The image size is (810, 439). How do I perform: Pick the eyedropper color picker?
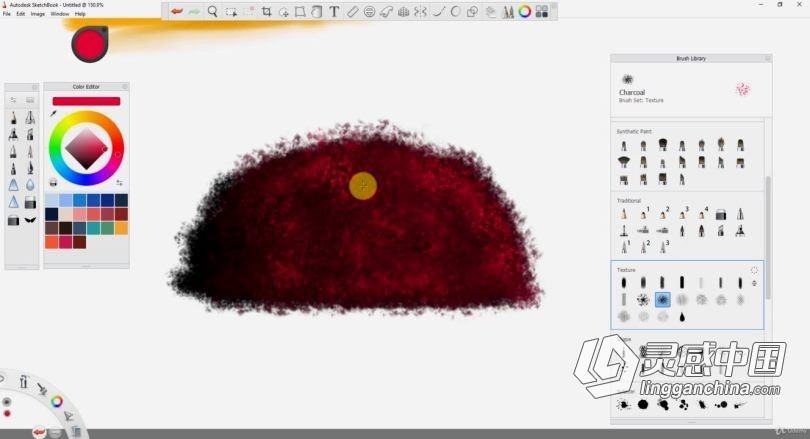tap(53, 114)
